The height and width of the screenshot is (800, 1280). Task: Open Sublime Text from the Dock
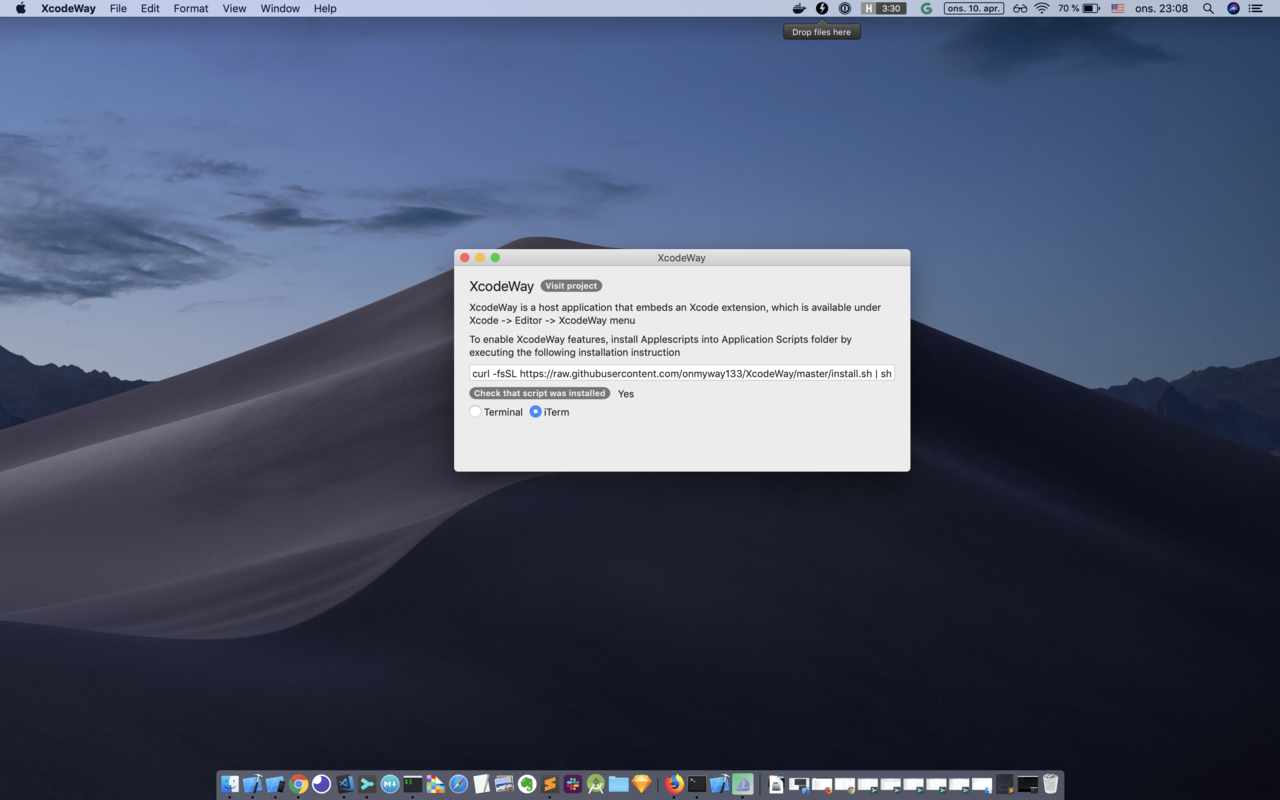(549, 784)
